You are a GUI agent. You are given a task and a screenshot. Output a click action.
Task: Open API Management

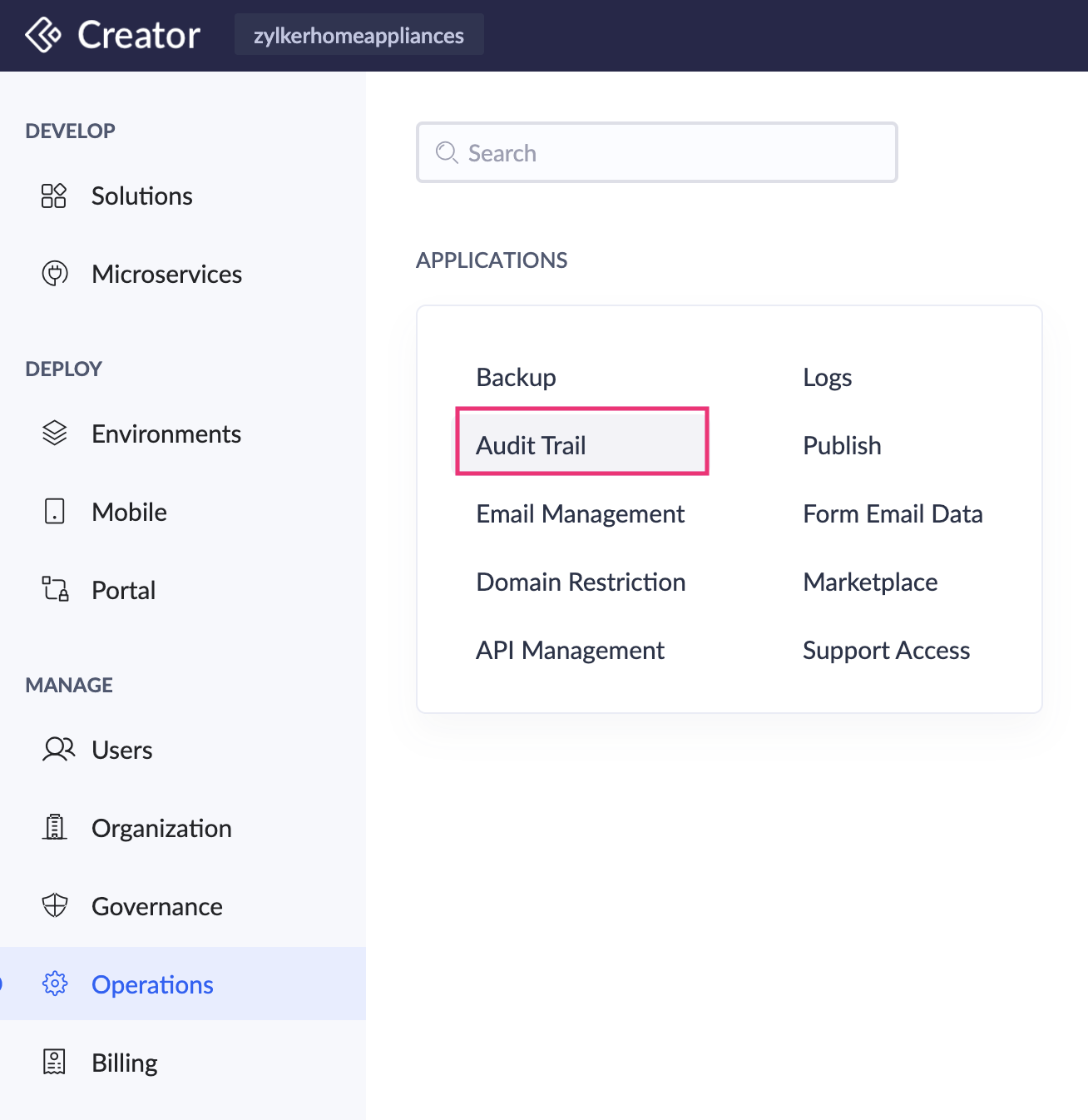pyautogui.click(x=570, y=651)
